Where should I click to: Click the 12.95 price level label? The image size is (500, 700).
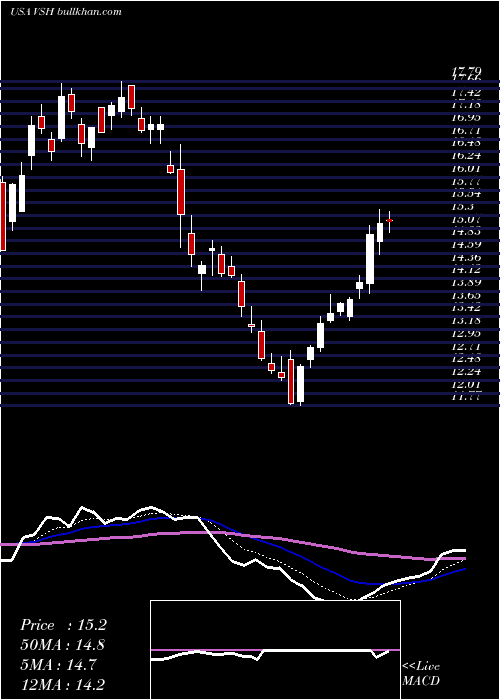pyautogui.click(x=466, y=333)
